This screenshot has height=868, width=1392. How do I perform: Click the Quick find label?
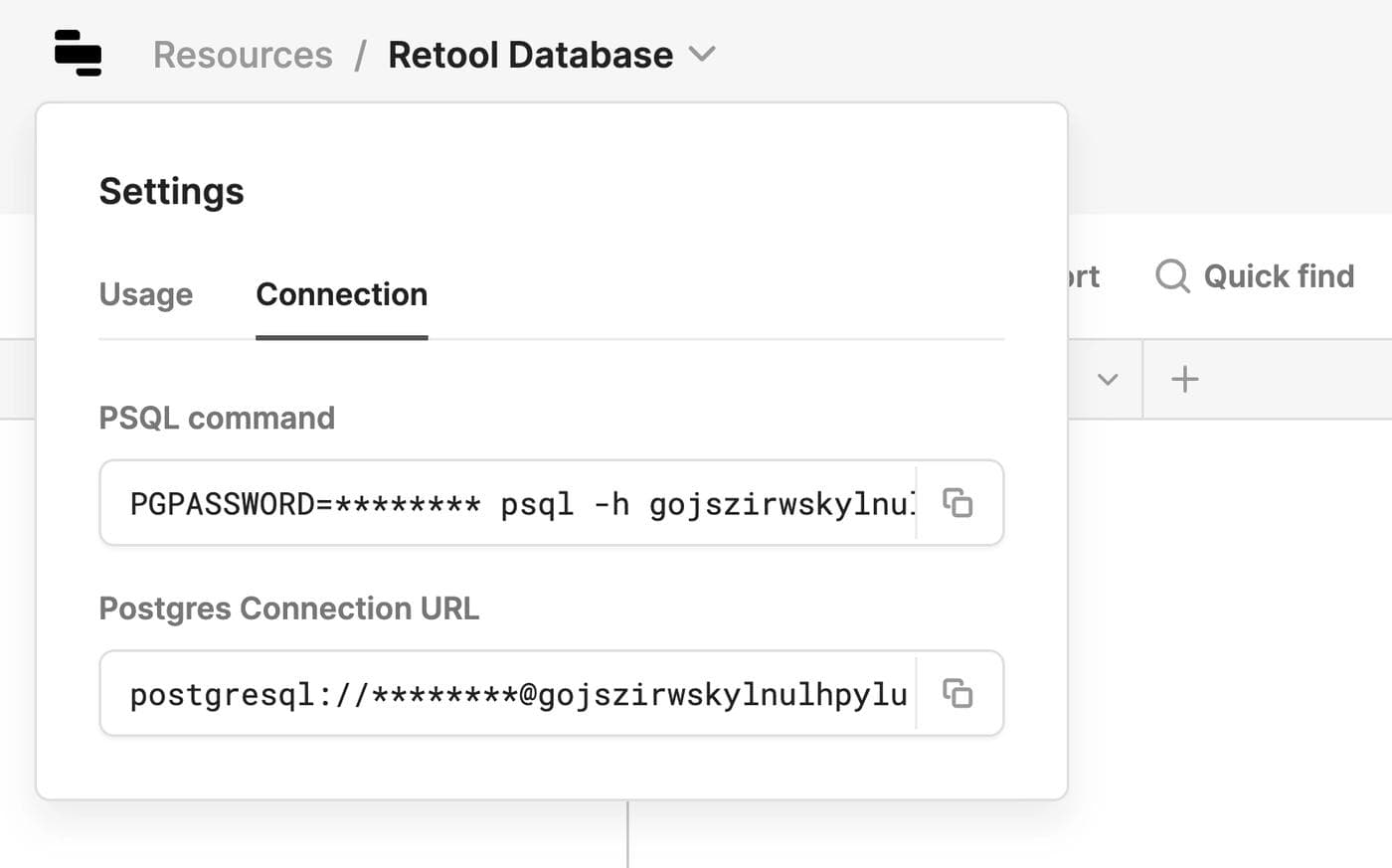(1279, 276)
